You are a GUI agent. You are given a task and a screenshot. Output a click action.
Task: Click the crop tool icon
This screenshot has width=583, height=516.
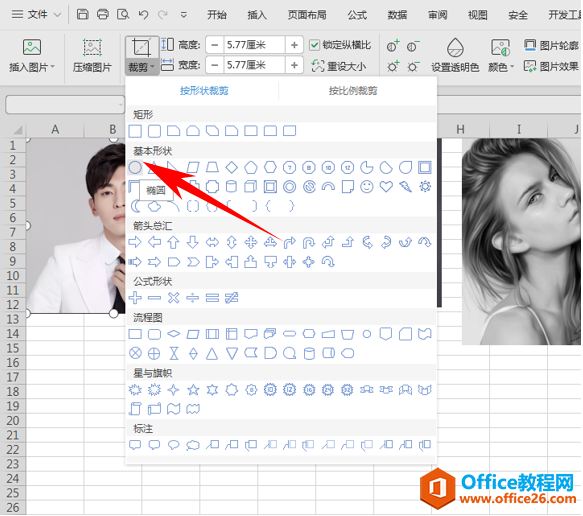point(142,47)
